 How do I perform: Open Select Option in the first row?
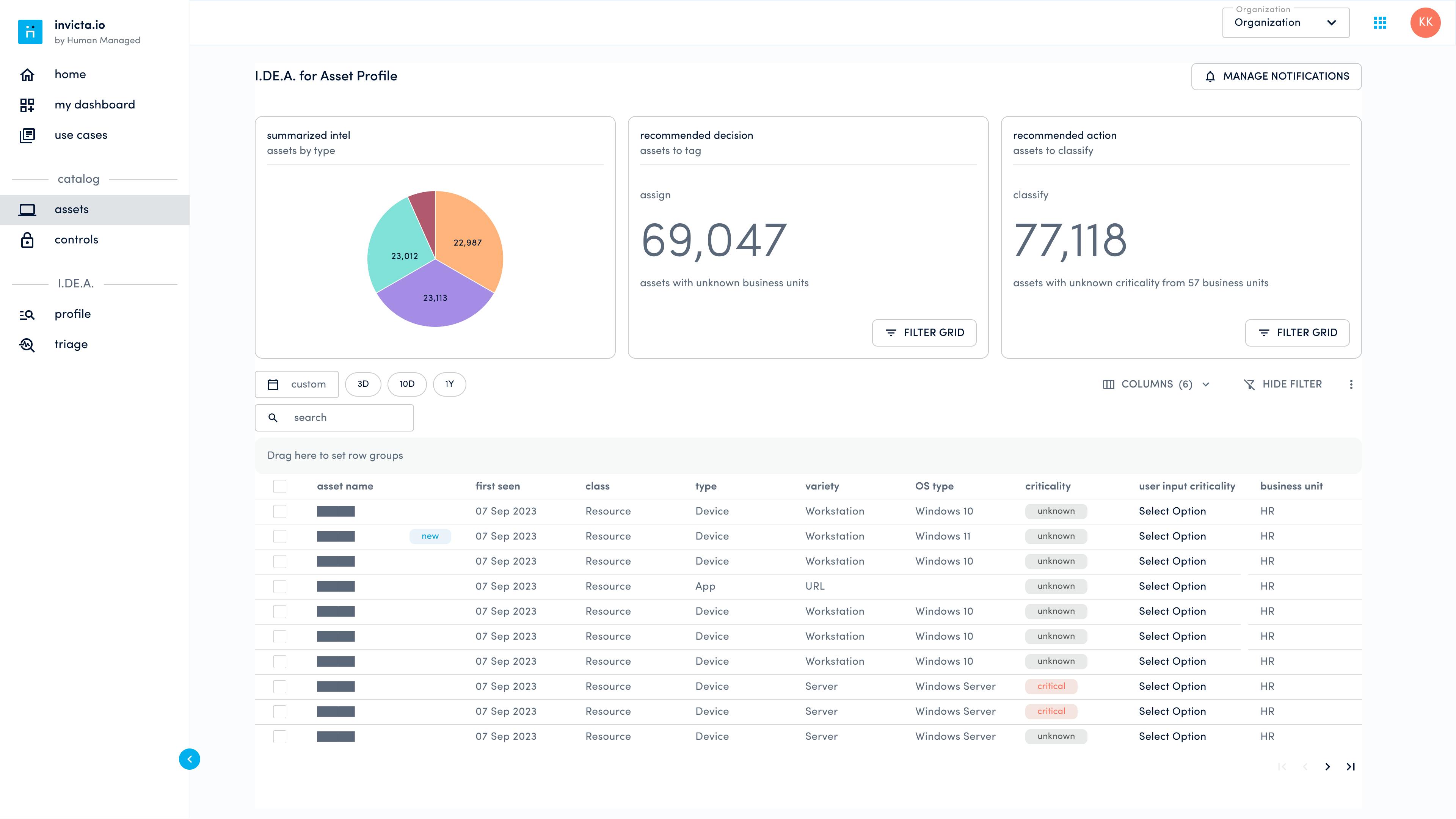click(x=1172, y=511)
